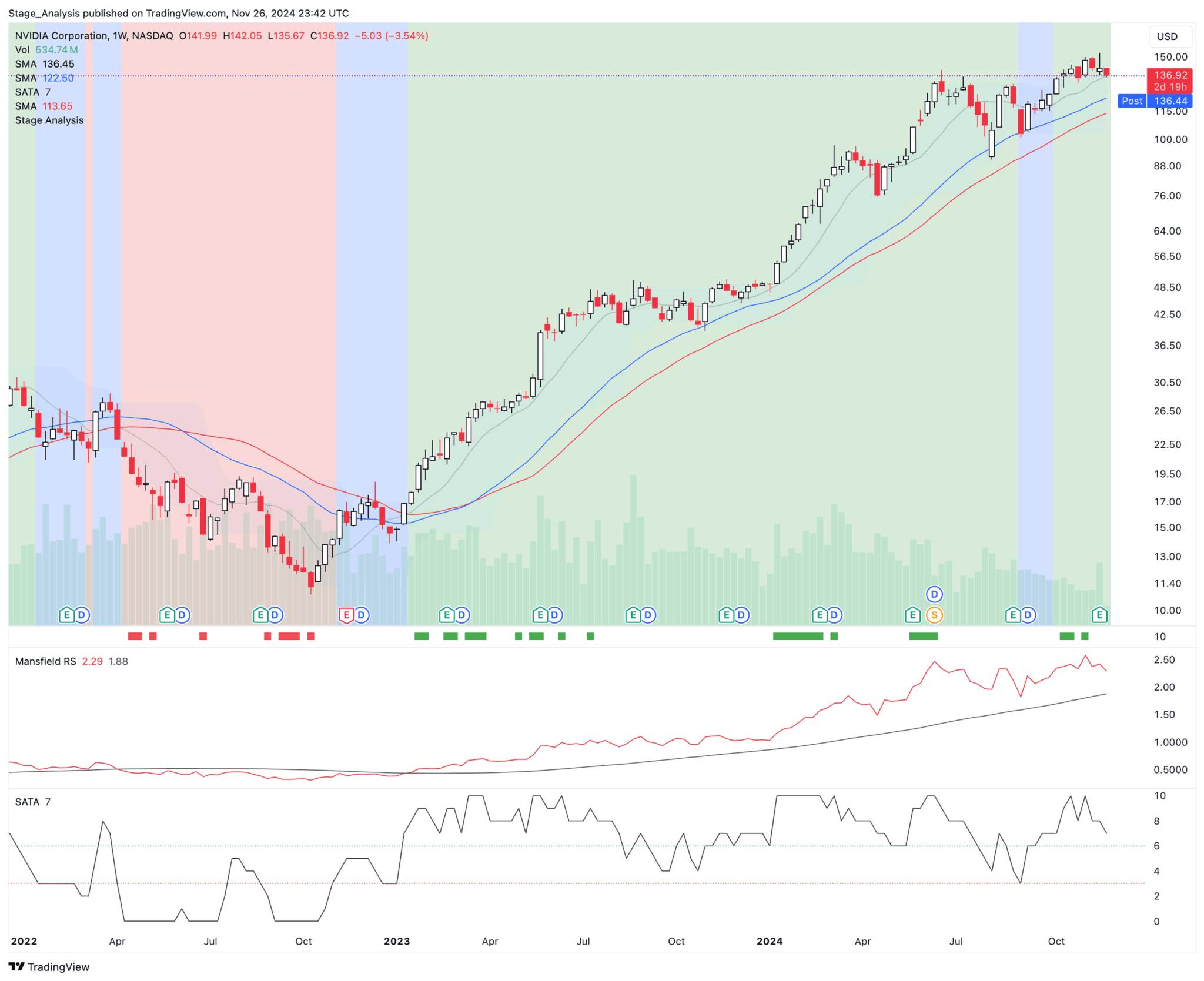Open the dividend D marker in February 2023

[462, 615]
